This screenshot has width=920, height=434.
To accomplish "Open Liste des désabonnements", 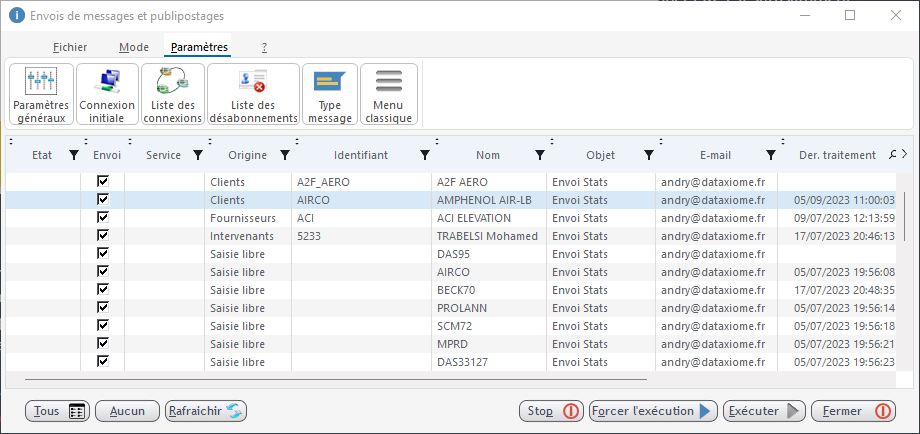I will [x=253, y=95].
